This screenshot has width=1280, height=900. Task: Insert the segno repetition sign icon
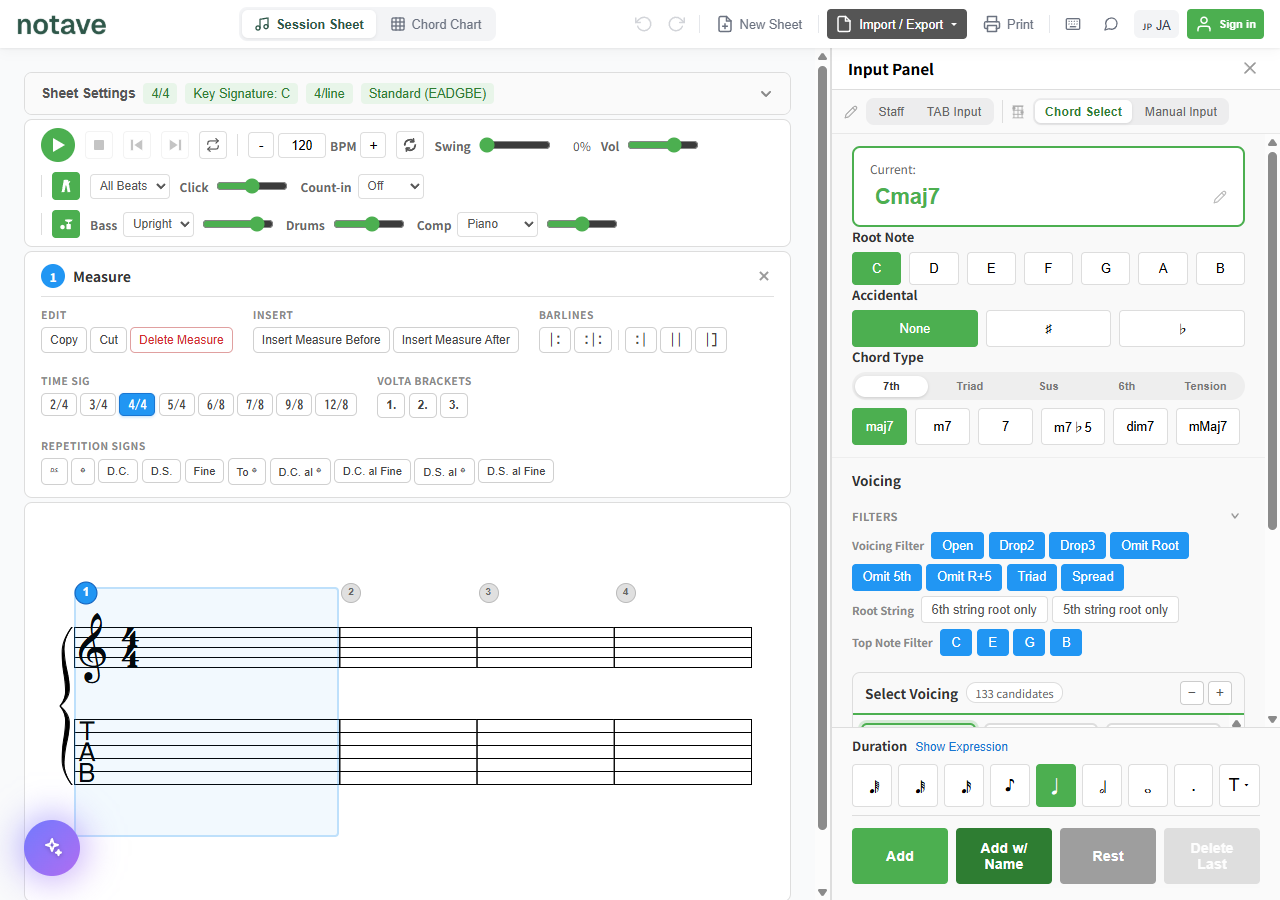click(x=54, y=471)
